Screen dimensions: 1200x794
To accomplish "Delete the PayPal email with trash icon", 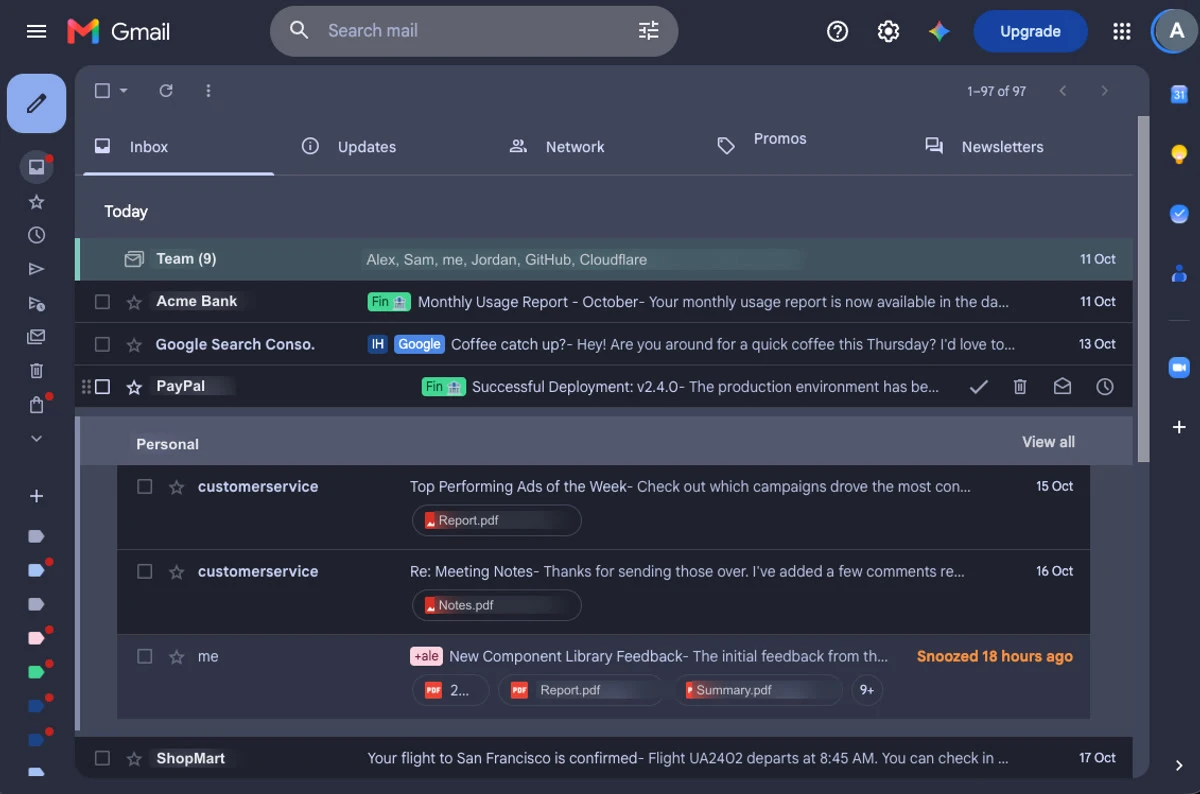I will [1020, 387].
